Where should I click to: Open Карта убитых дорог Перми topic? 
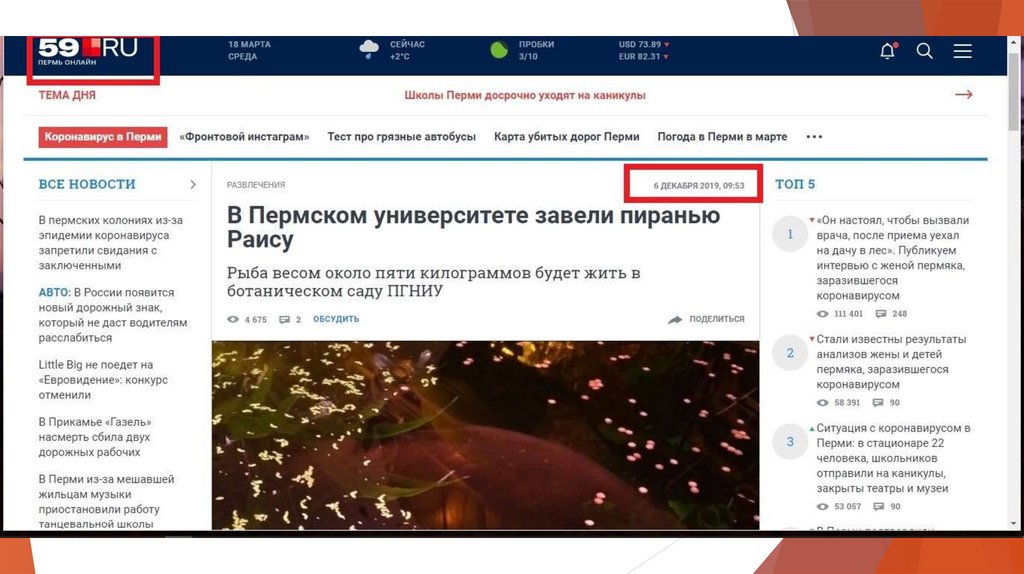566,137
